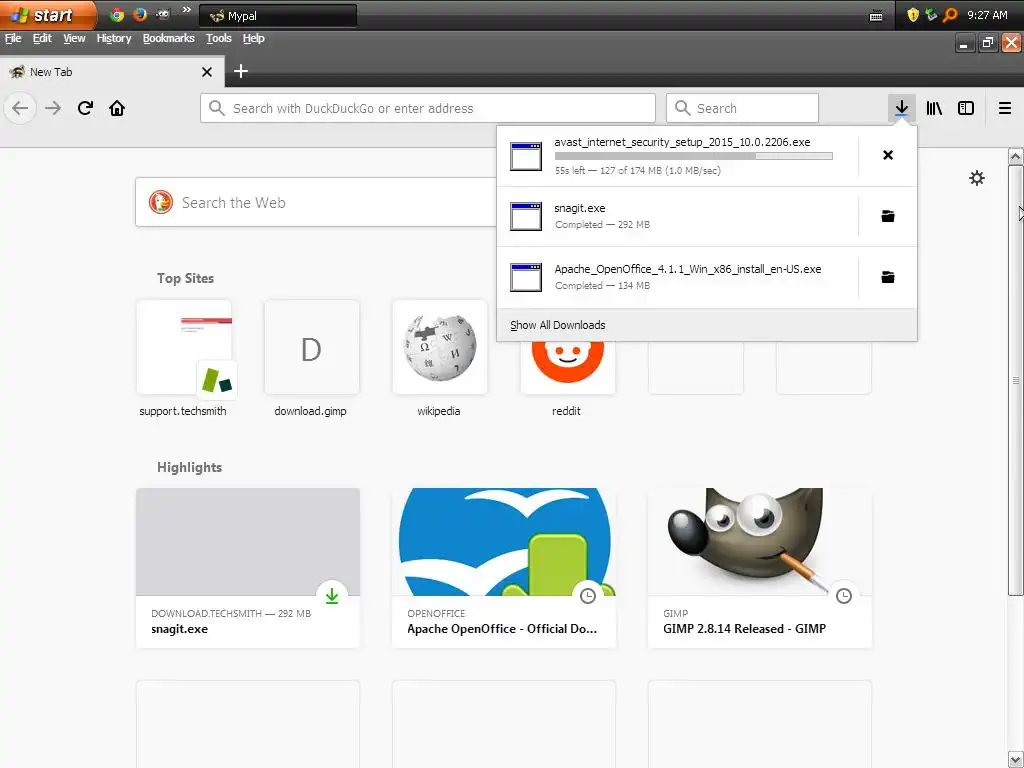Click the Top Sites heading

pyautogui.click(x=185, y=278)
